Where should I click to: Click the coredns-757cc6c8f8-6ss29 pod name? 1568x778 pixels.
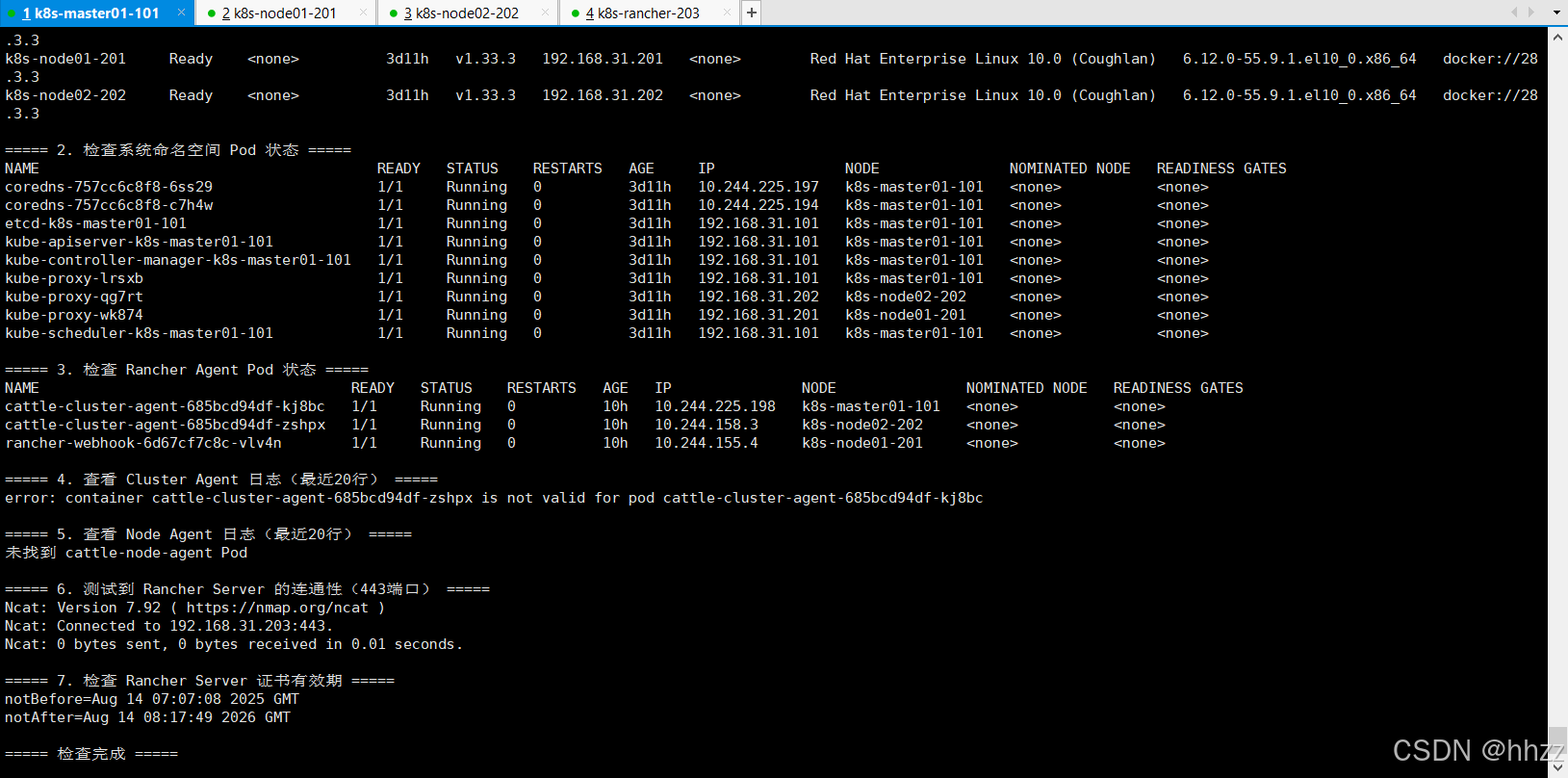pyautogui.click(x=109, y=187)
